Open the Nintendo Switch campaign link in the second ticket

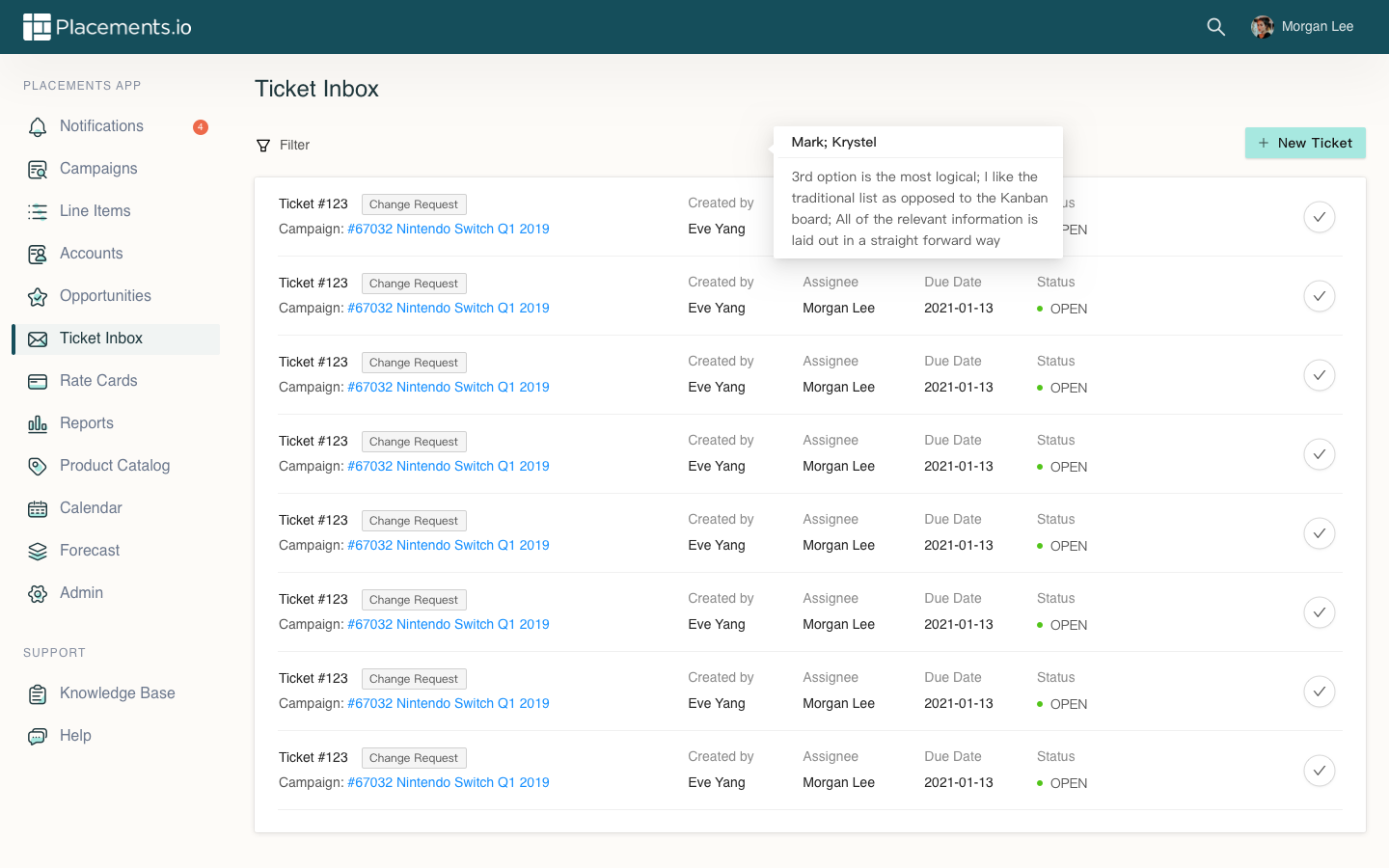click(448, 309)
